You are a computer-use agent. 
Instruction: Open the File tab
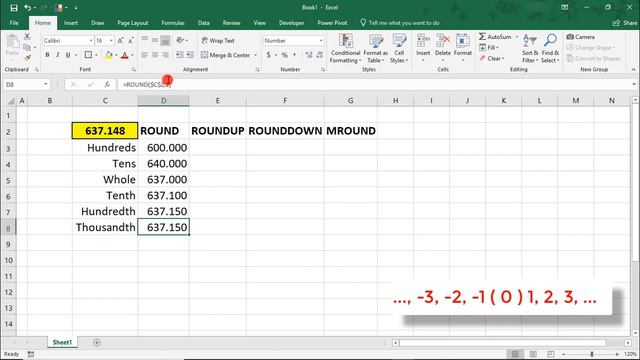(x=14, y=23)
